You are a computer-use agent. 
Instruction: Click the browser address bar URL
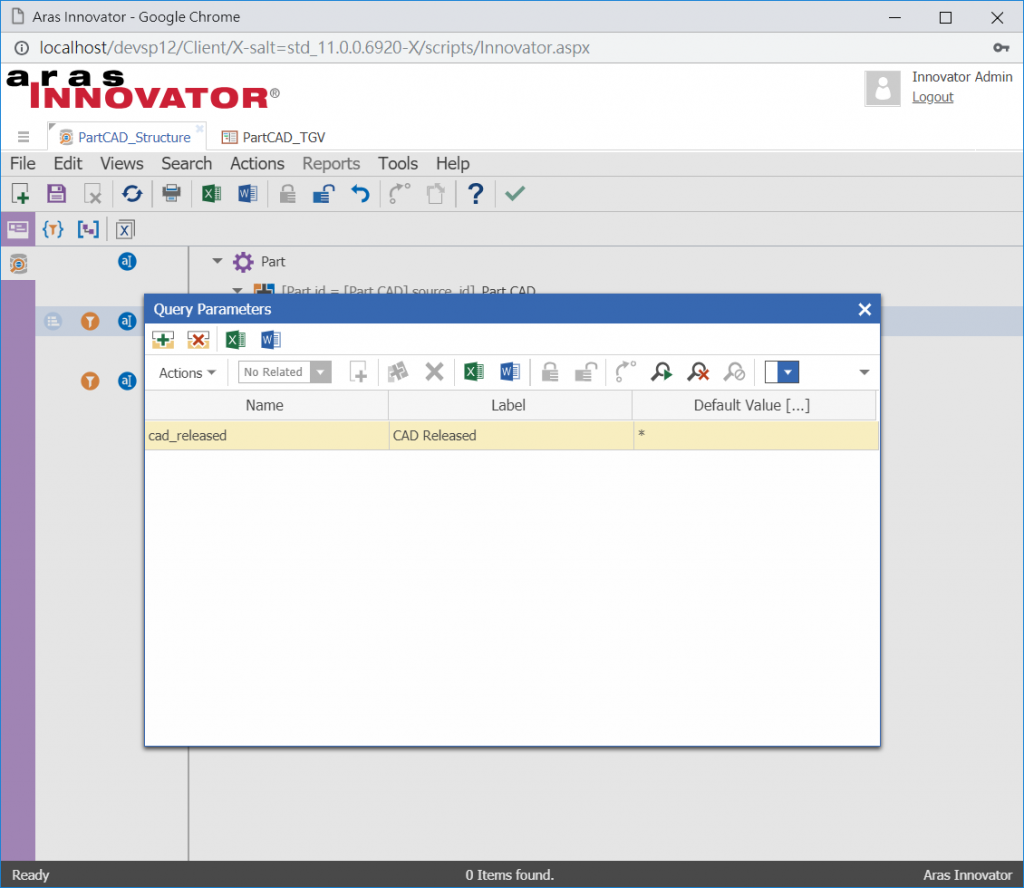point(314,48)
